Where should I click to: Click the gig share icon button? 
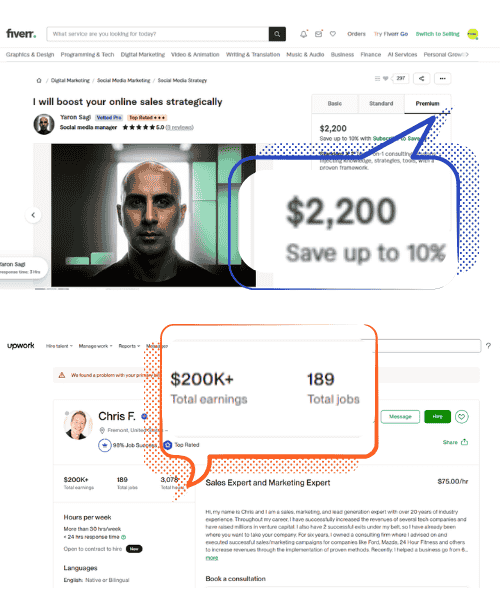(x=421, y=78)
